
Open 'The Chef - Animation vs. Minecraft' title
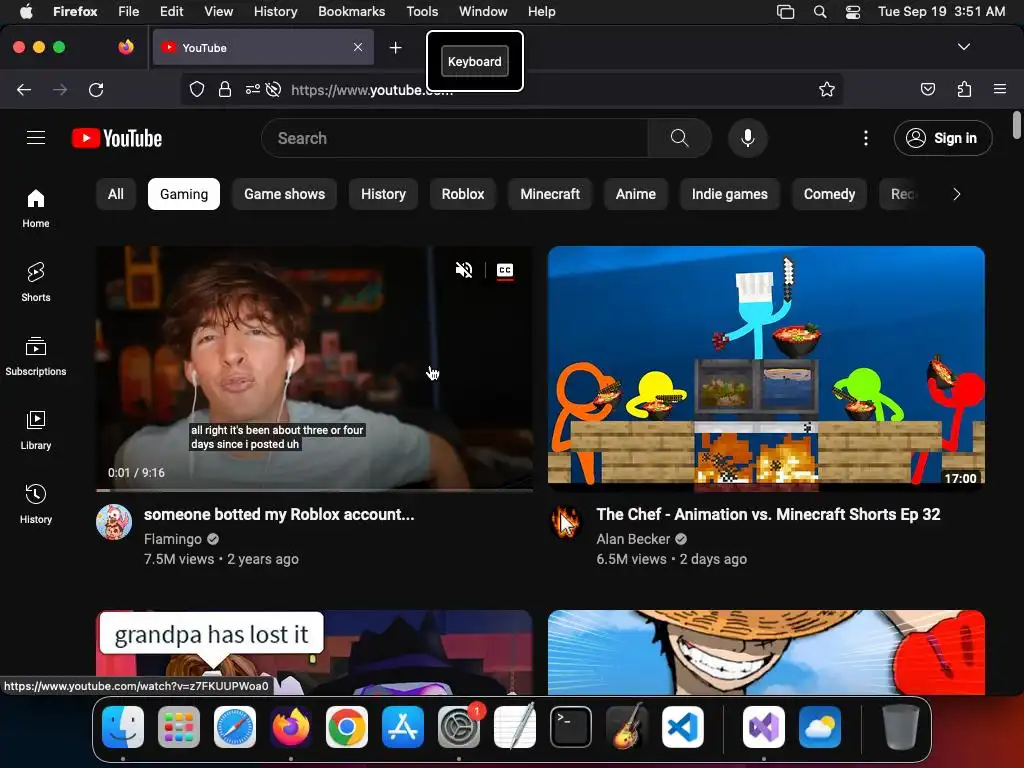pos(768,515)
